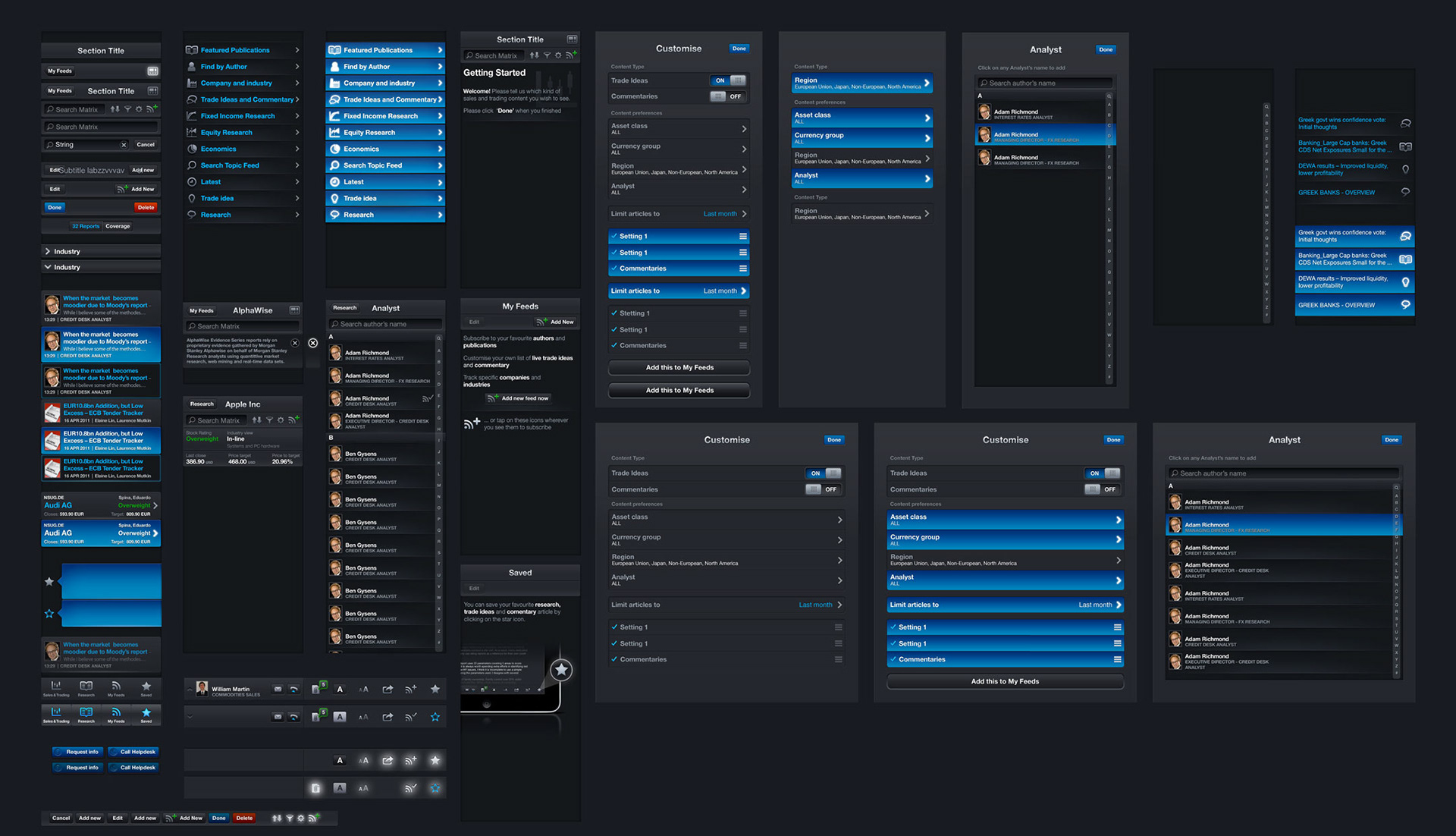Expand the collapsed Industry row (right chevron)

(x=48, y=251)
